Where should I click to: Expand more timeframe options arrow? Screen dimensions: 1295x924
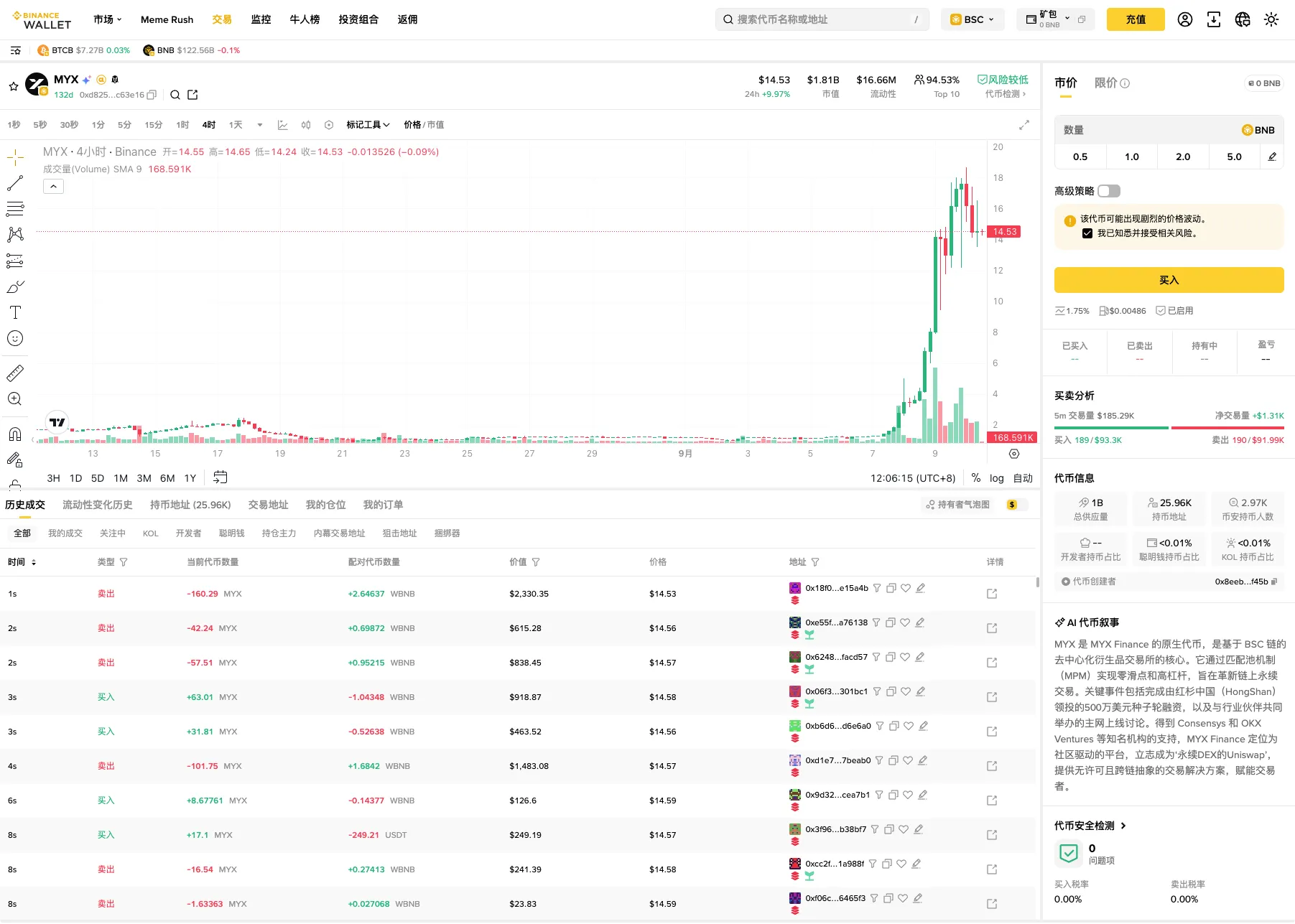point(260,125)
